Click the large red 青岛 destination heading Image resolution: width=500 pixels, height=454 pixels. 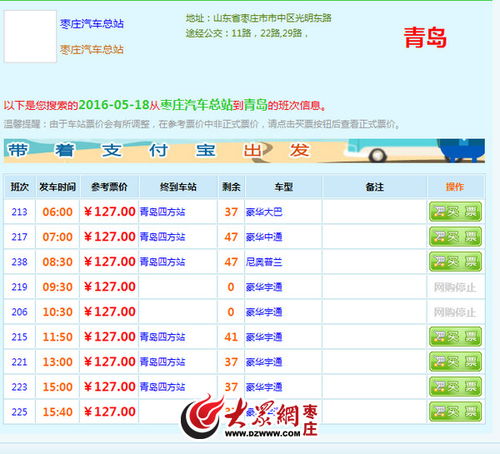[425, 37]
